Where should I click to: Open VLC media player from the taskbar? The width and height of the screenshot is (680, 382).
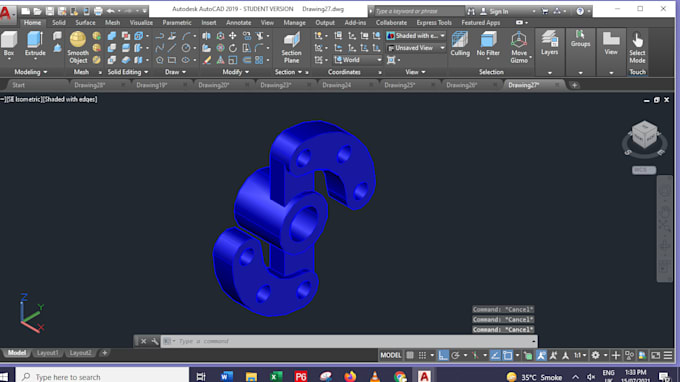tap(375, 376)
